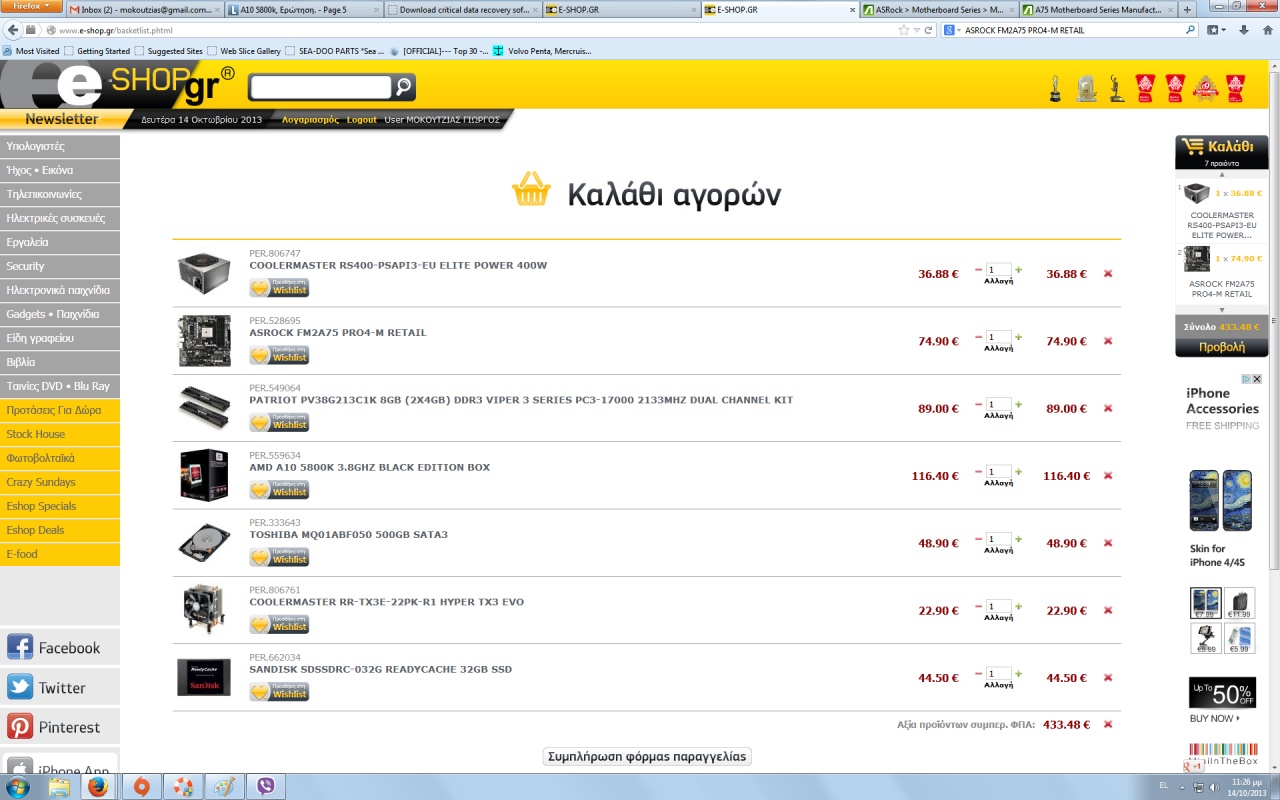Decrease quantity of AMD A10 5800K
This screenshot has height=800, width=1280.
pyautogui.click(x=979, y=471)
